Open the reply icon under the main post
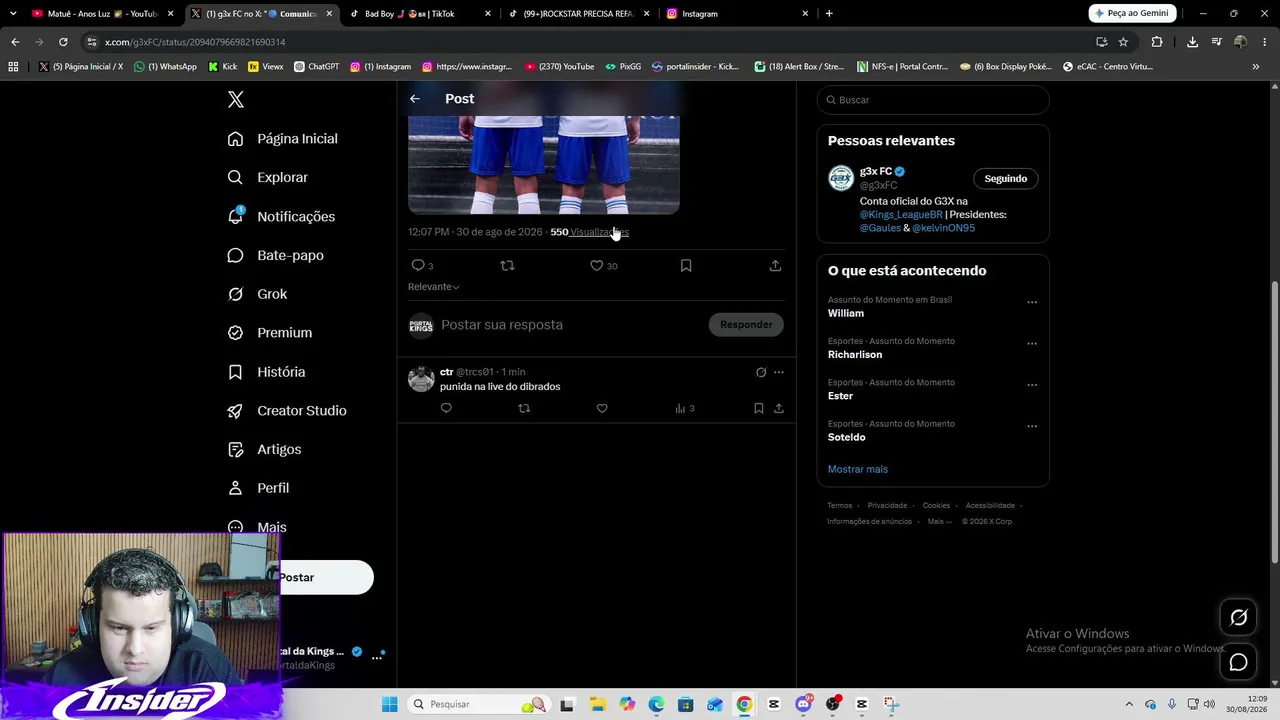 point(418,265)
